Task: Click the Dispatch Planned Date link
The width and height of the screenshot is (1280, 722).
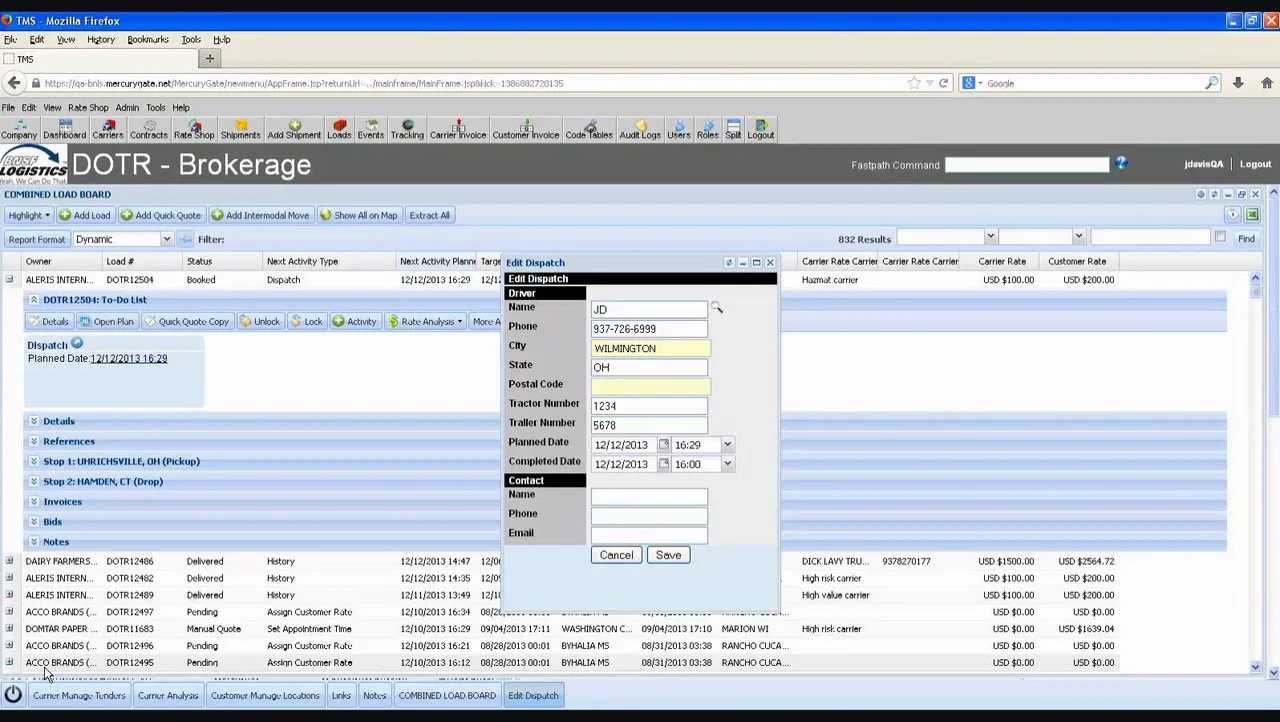Action: 129,358
